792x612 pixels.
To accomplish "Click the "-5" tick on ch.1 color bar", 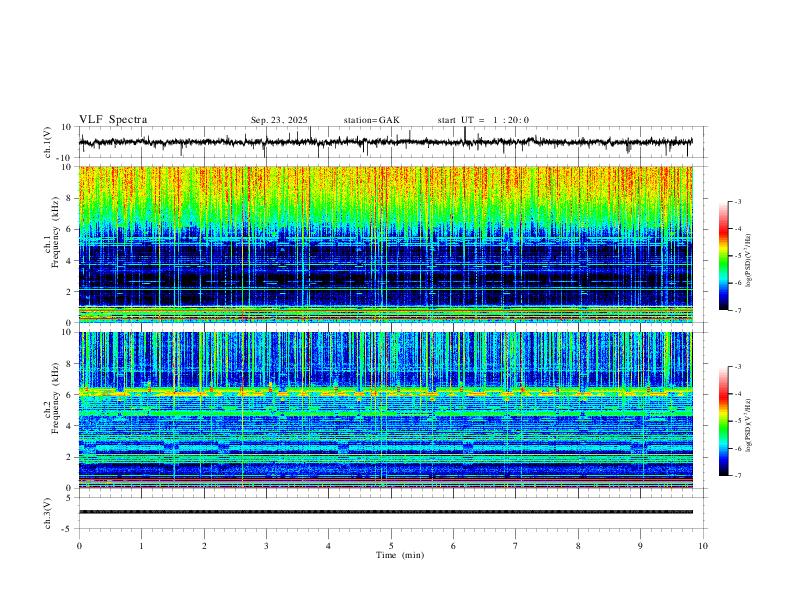I will (x=738, y=256).
